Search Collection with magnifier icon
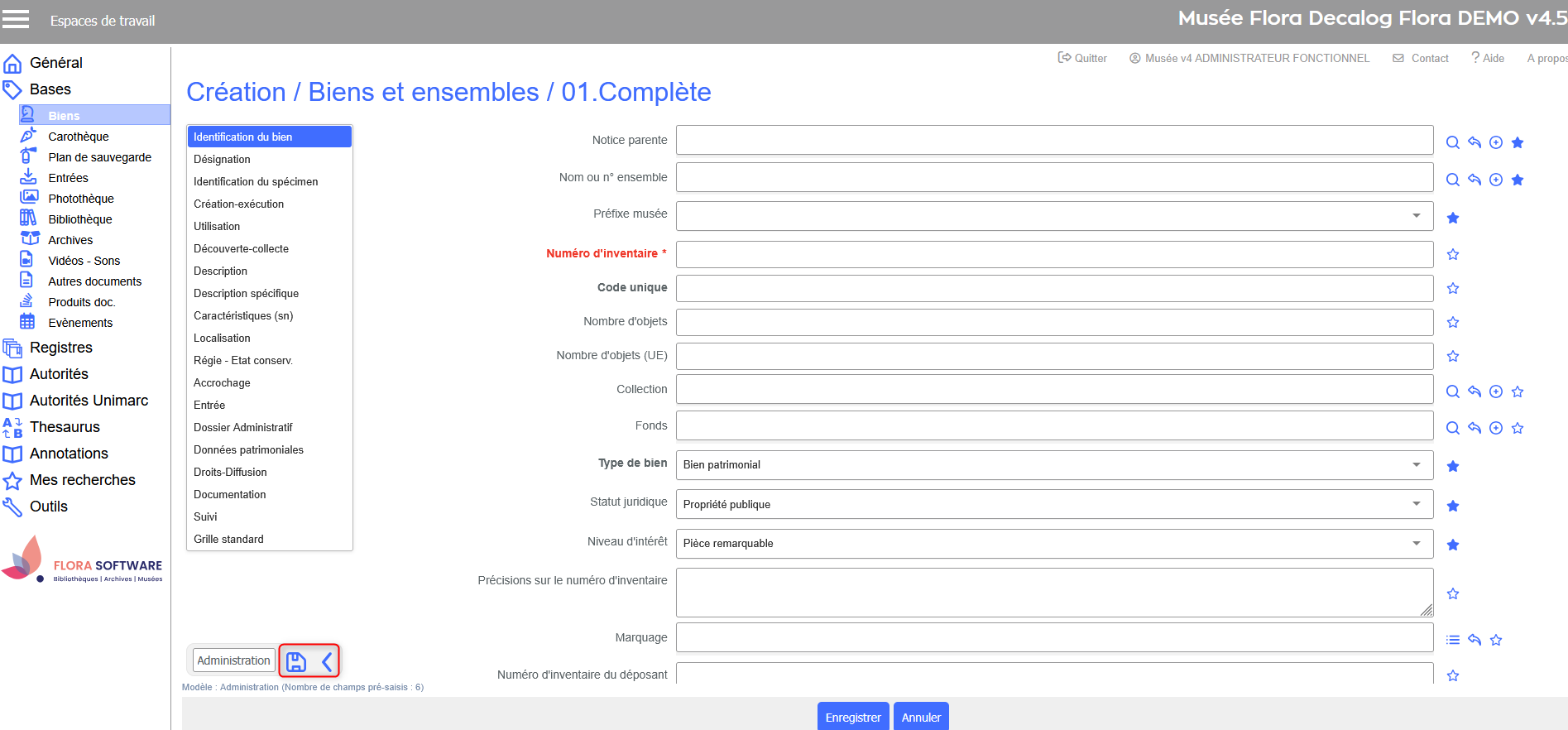1568x730 pixels. point(1452,391)
